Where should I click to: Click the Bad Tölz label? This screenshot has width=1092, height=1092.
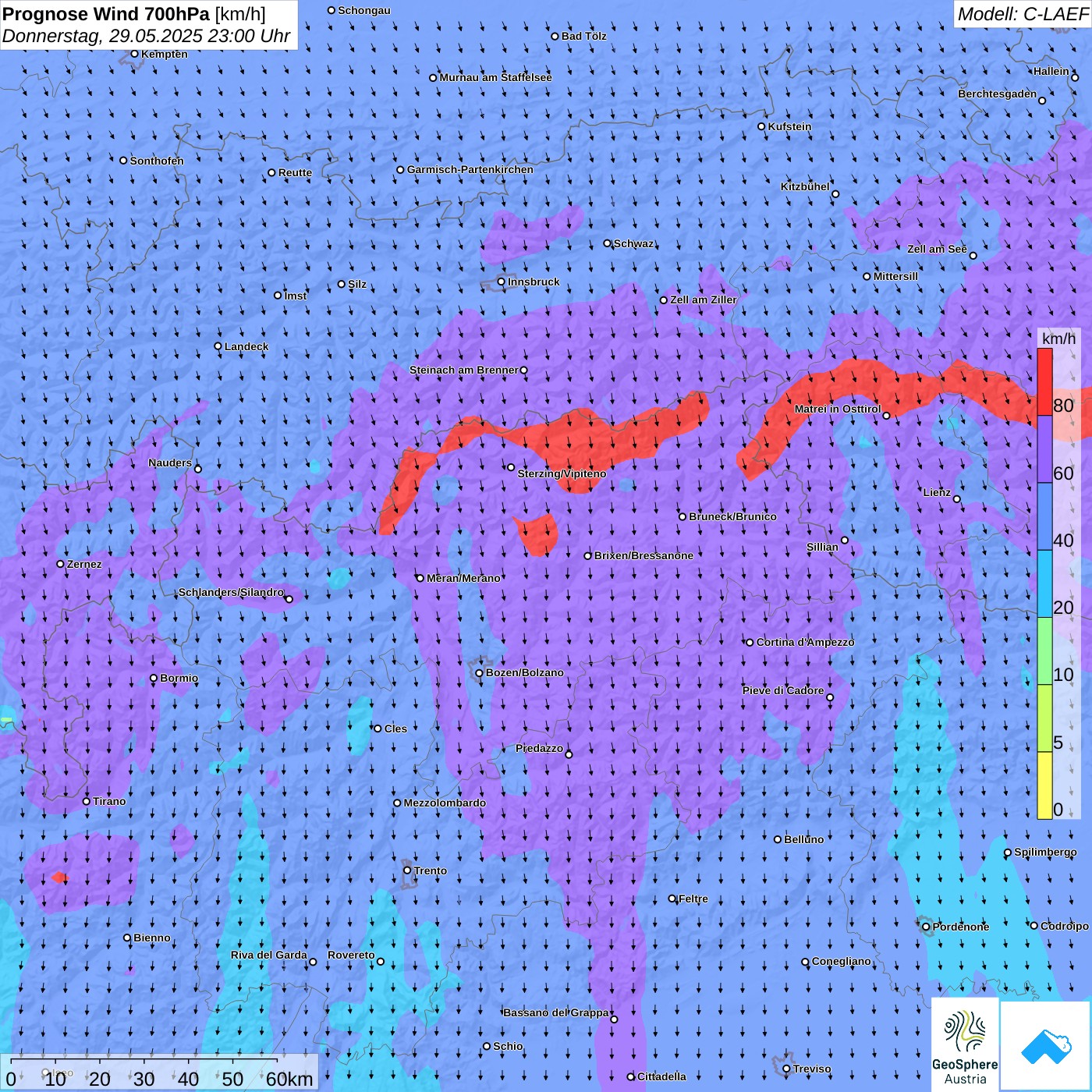pos(584,36)
